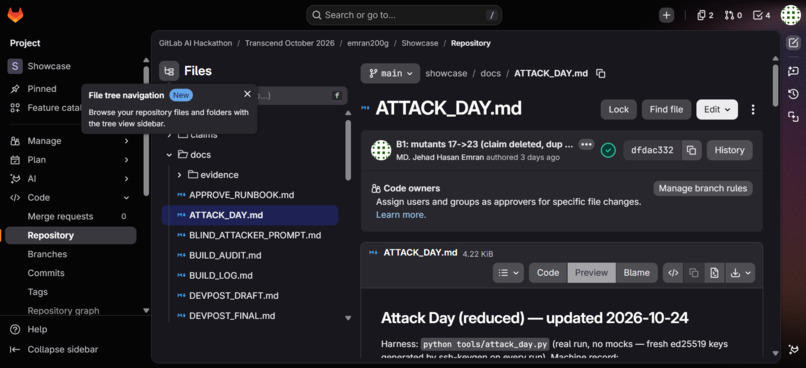Collapse the docs folder in tree
806x368 pixels.
pyautogui.click(x=169, y=155)
